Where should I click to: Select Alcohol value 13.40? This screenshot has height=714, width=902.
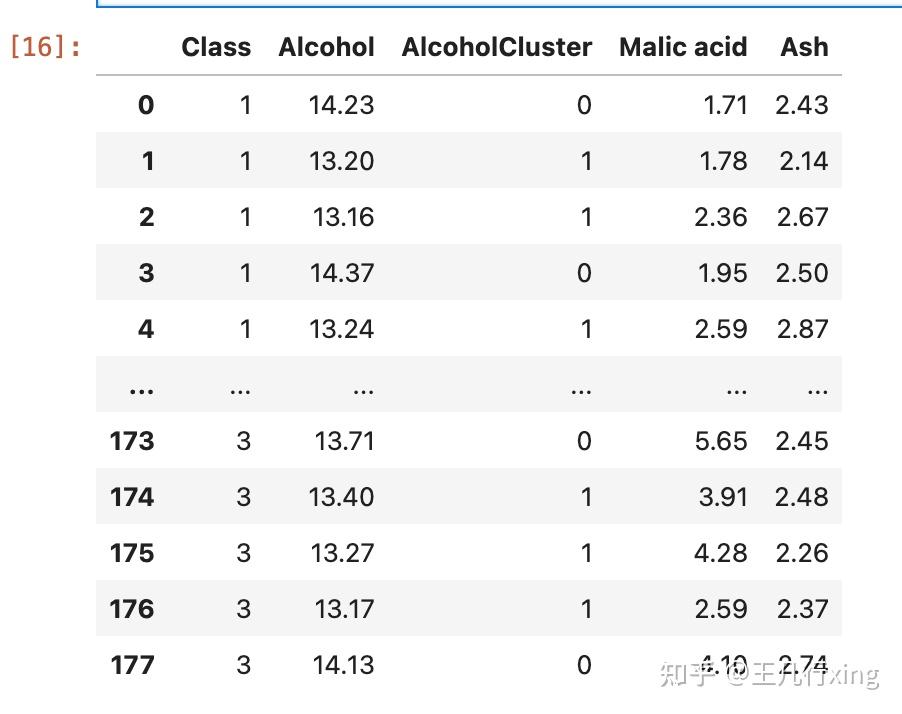[341, 497]
